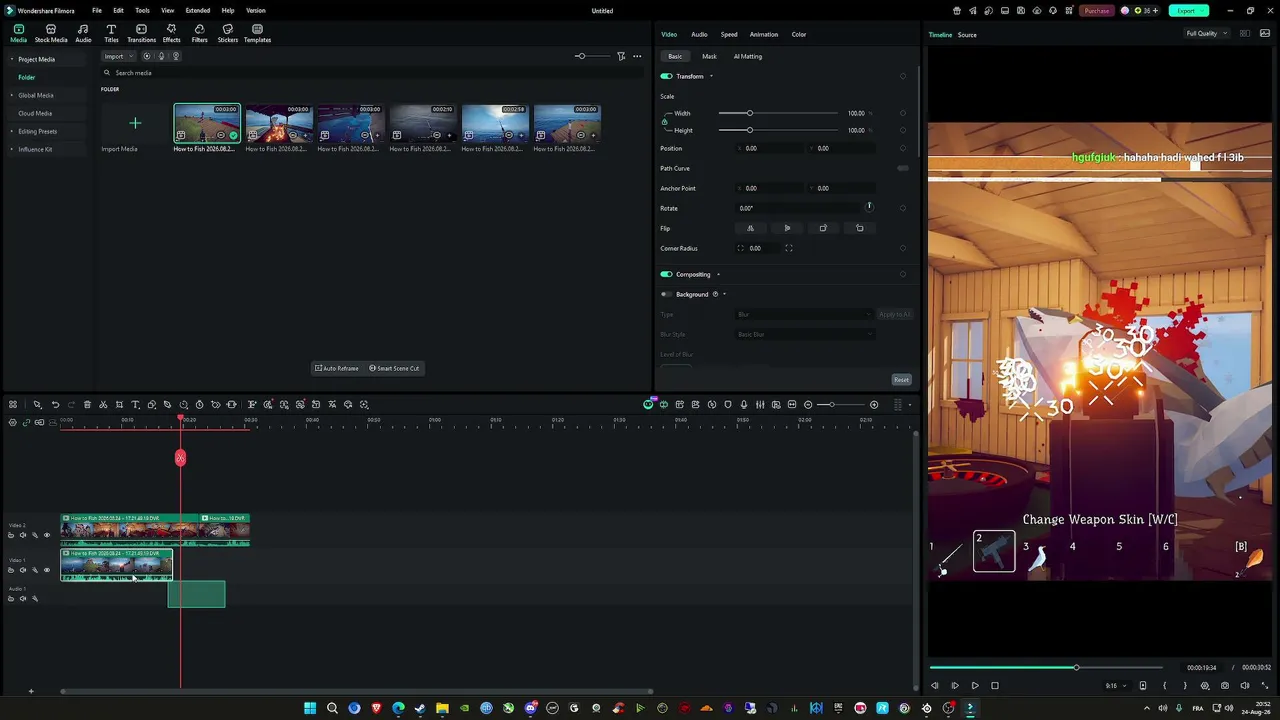The height and width of the screenshot is (720, 1280).
Task: Take a snapshot of the preview frame
Action: [x=1225, y=686]
